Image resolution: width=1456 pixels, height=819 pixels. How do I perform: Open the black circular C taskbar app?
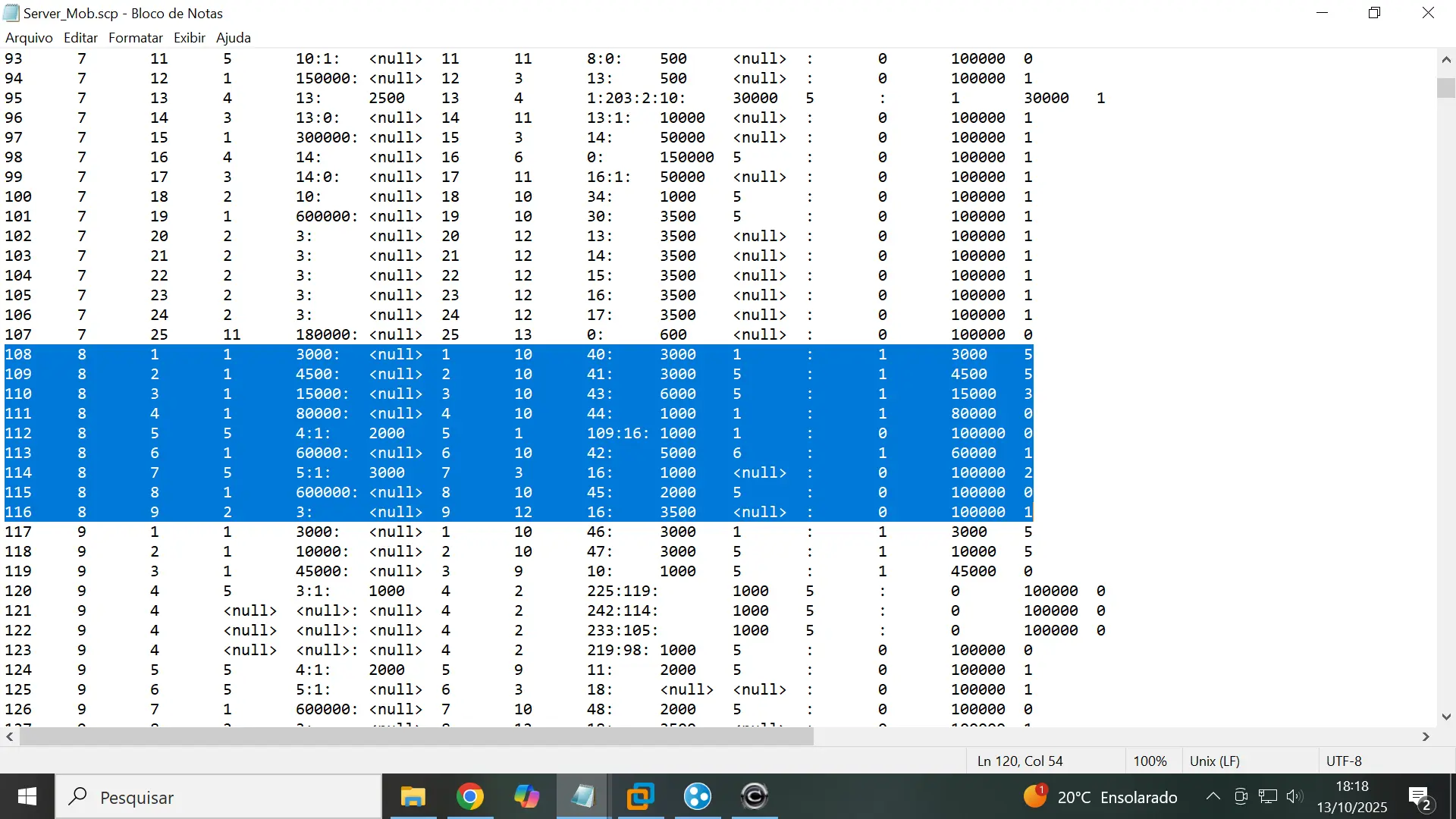pyautogui.click(x=755, y=796)
